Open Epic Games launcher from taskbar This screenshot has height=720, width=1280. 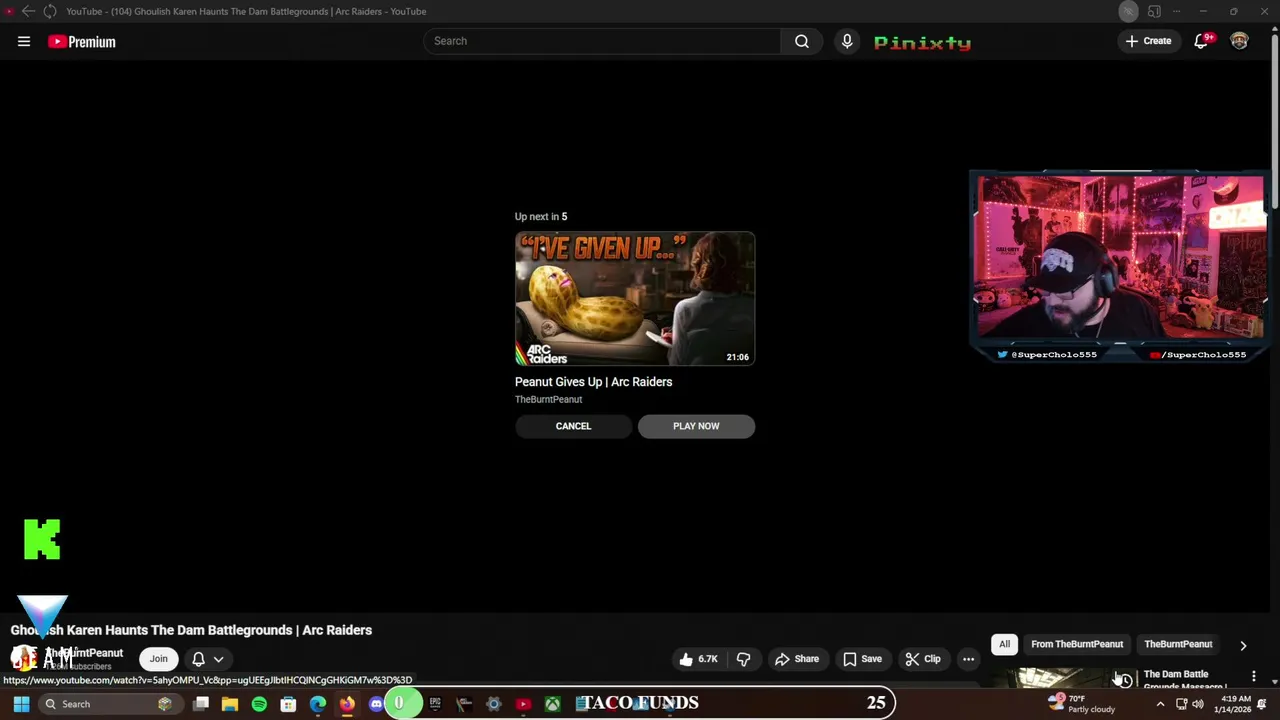coord(435,704)
